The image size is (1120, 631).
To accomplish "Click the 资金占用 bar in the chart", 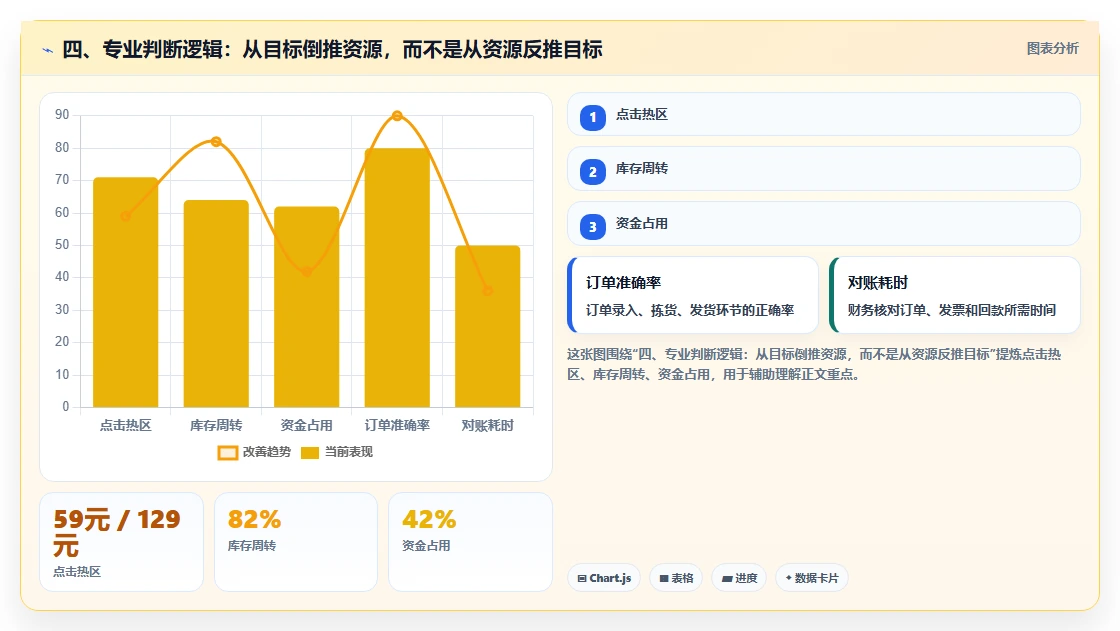I will pyautogui.click(x=306, y=307).
